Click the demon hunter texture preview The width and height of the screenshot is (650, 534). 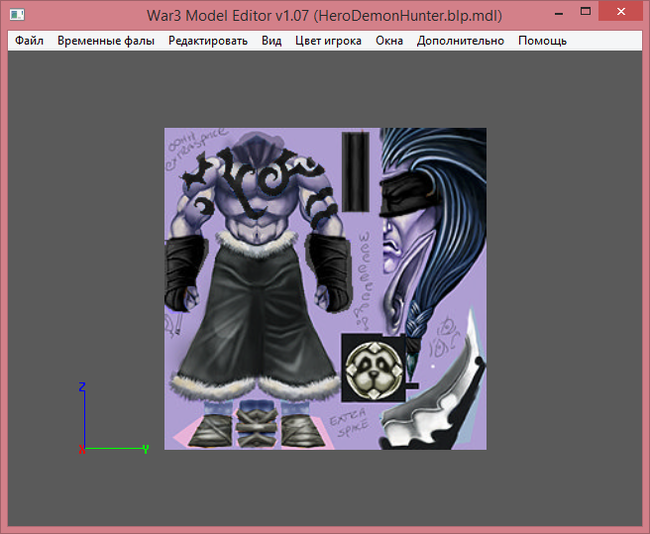(325, 289)
